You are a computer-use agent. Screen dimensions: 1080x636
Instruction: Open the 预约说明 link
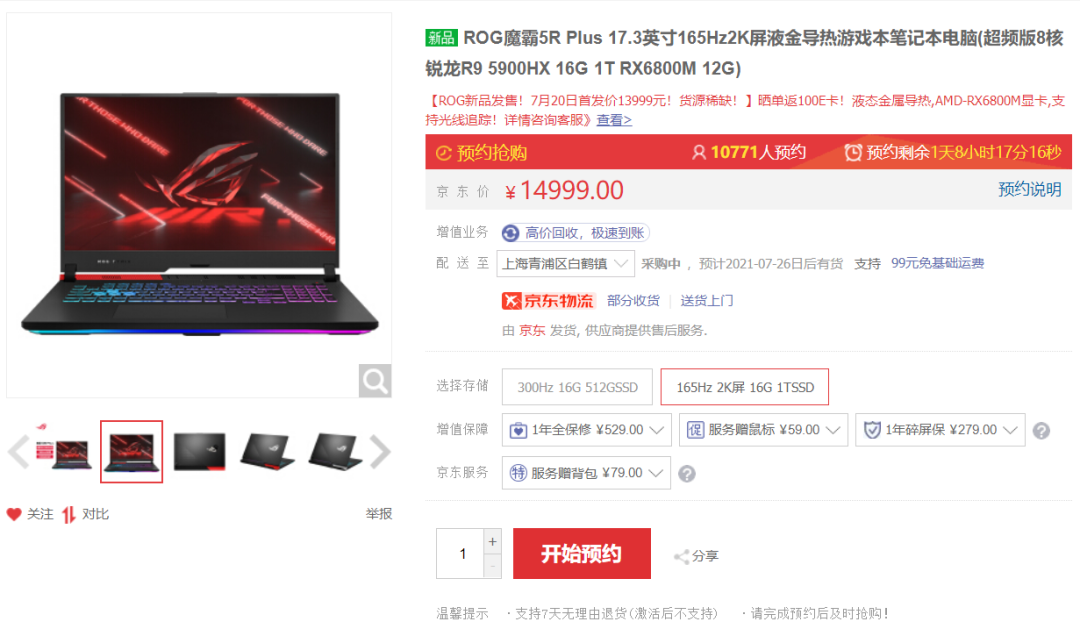[x=1030, y=189]
